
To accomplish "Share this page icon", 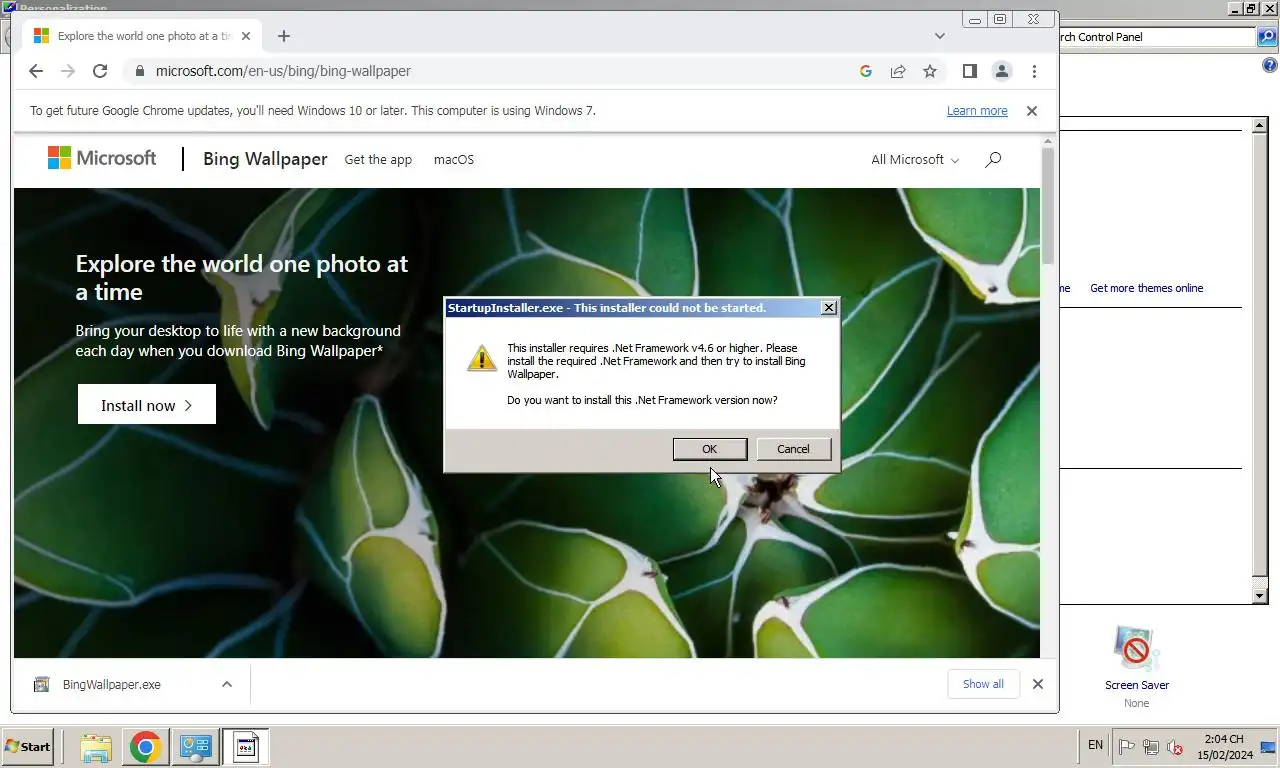I will [898, 71].
